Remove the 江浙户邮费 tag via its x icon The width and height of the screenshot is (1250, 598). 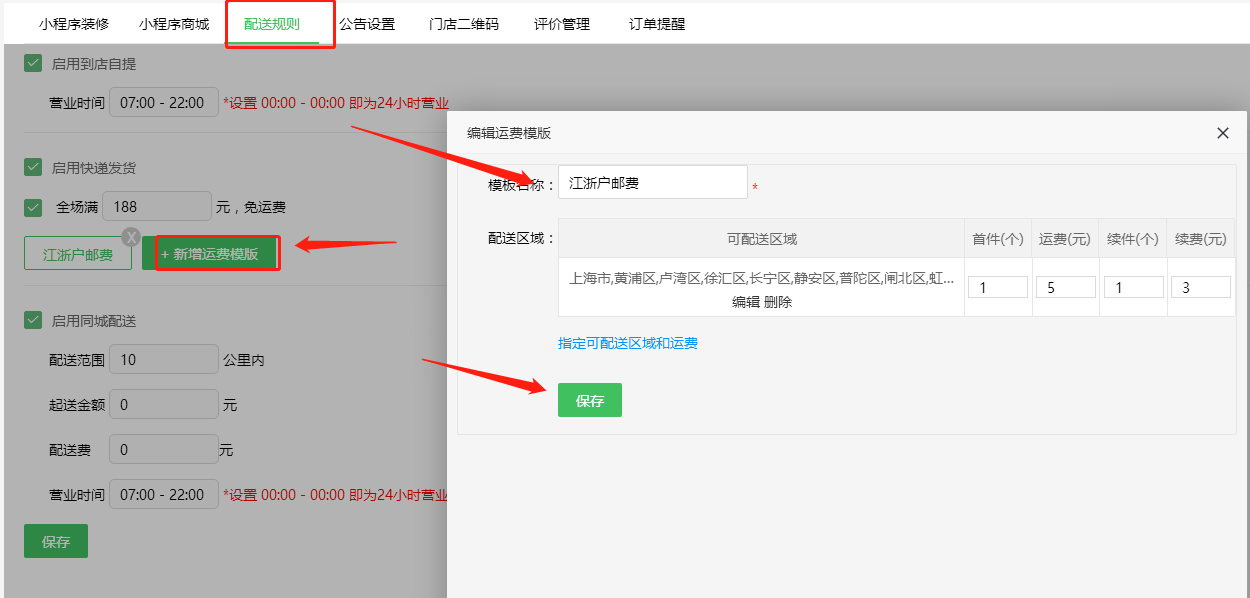pyautogui.click(x=129, y=237)
